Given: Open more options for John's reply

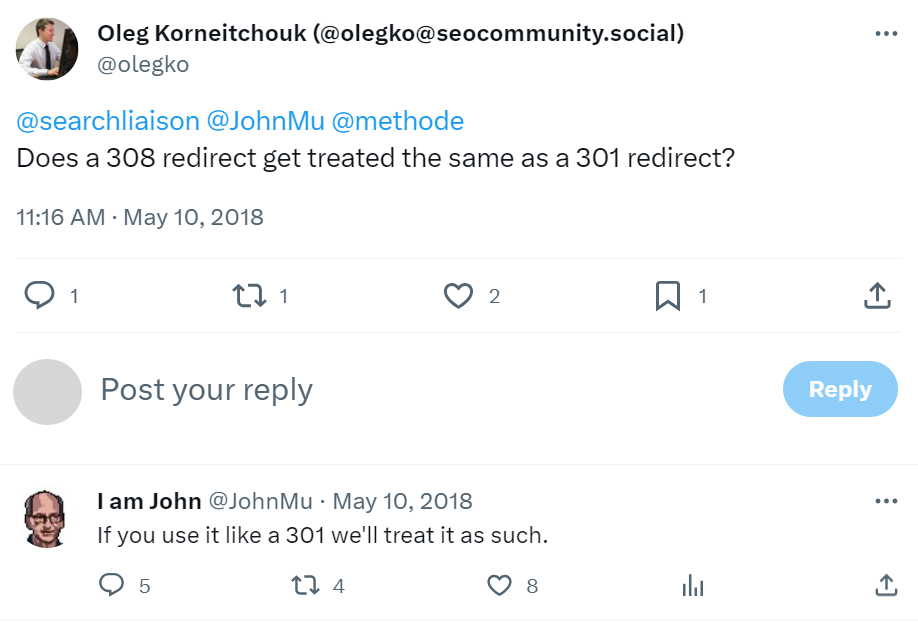Looking at the screenshot, I should [886, 500].
